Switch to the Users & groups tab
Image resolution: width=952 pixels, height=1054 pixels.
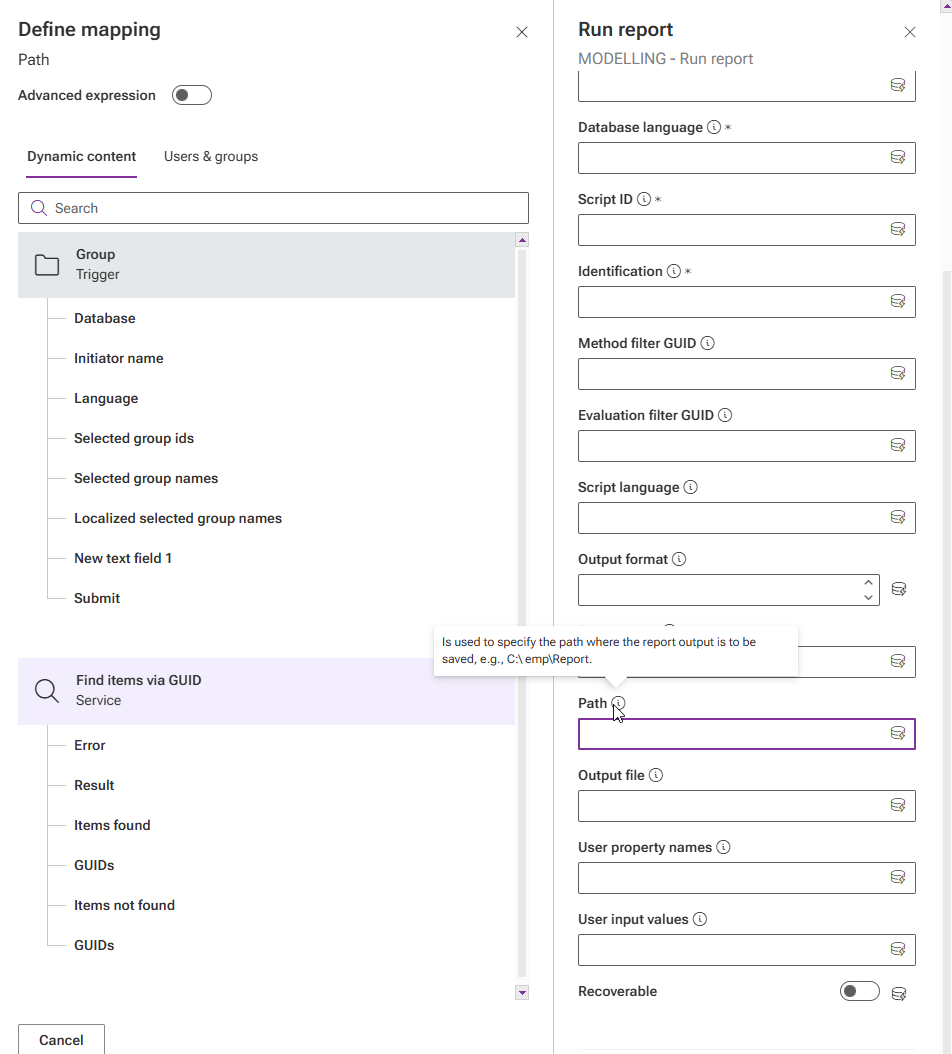click(x=211, y=157)
